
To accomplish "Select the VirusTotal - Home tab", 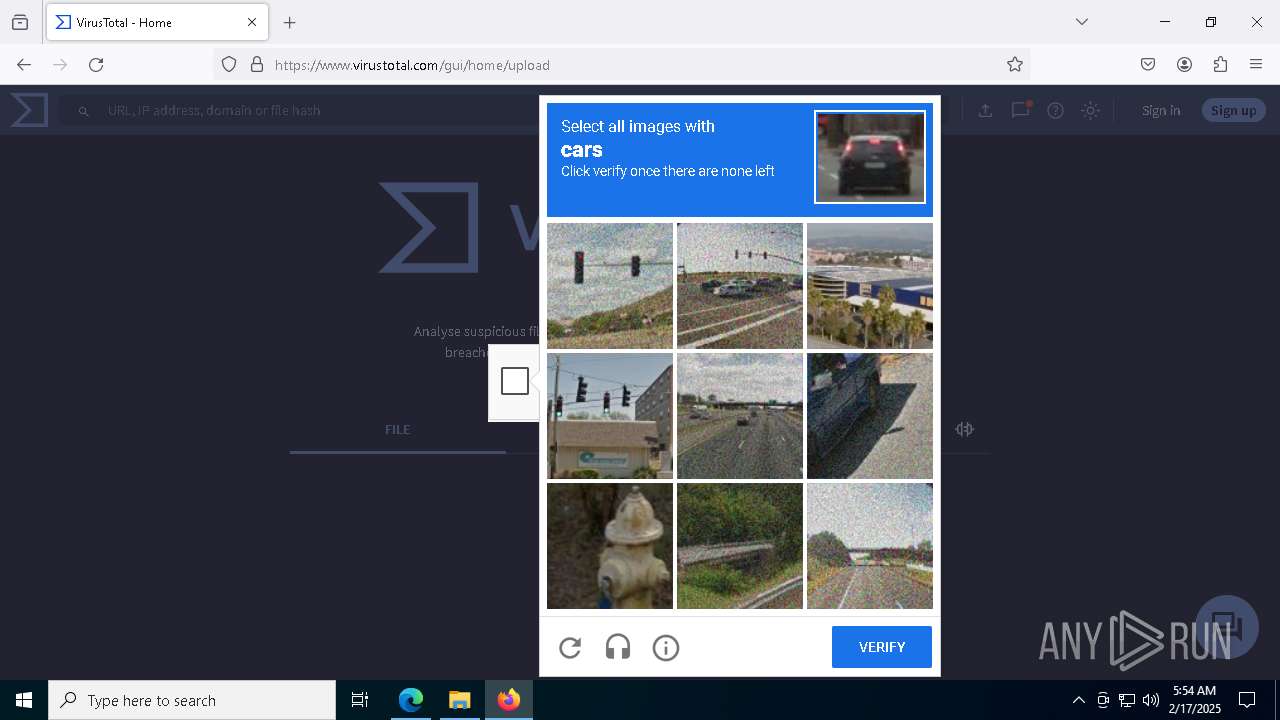I will click(x=157, y=22).
